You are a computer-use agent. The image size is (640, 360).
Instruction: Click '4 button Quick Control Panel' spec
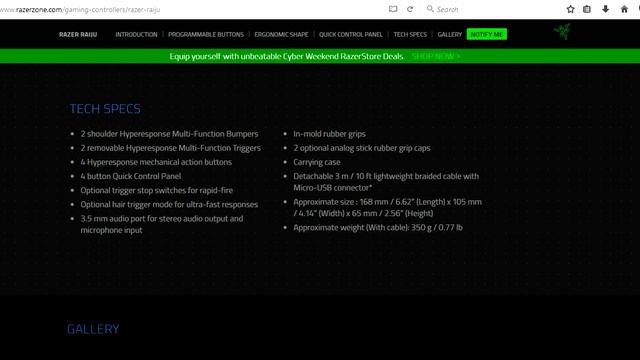[x=131, y=176]
